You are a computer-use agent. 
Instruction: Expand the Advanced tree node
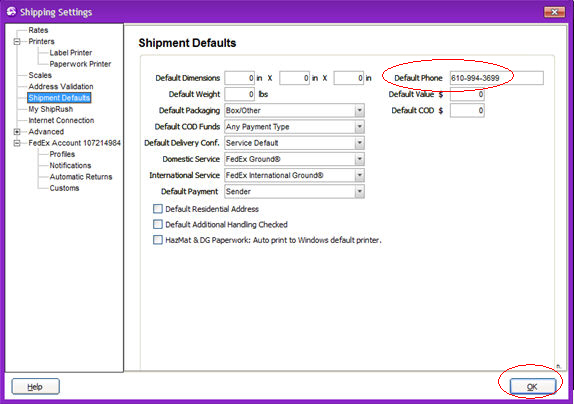coord(17,132)
